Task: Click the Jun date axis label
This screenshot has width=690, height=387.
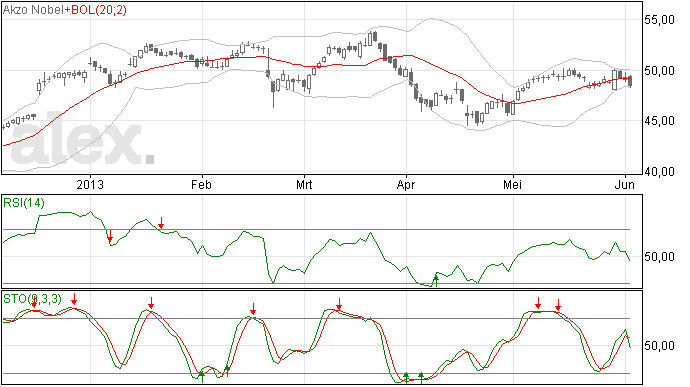Action: pyautogui.click(x=625, y=184)
